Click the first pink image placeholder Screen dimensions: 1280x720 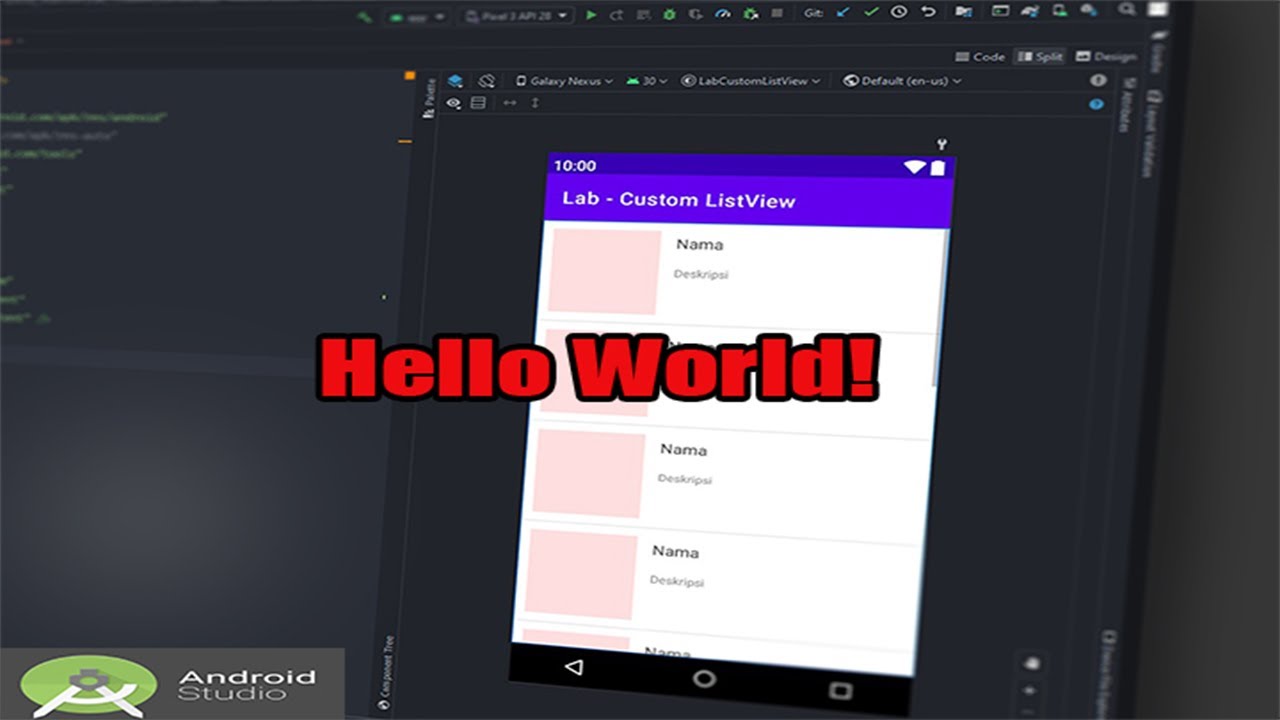605,271
